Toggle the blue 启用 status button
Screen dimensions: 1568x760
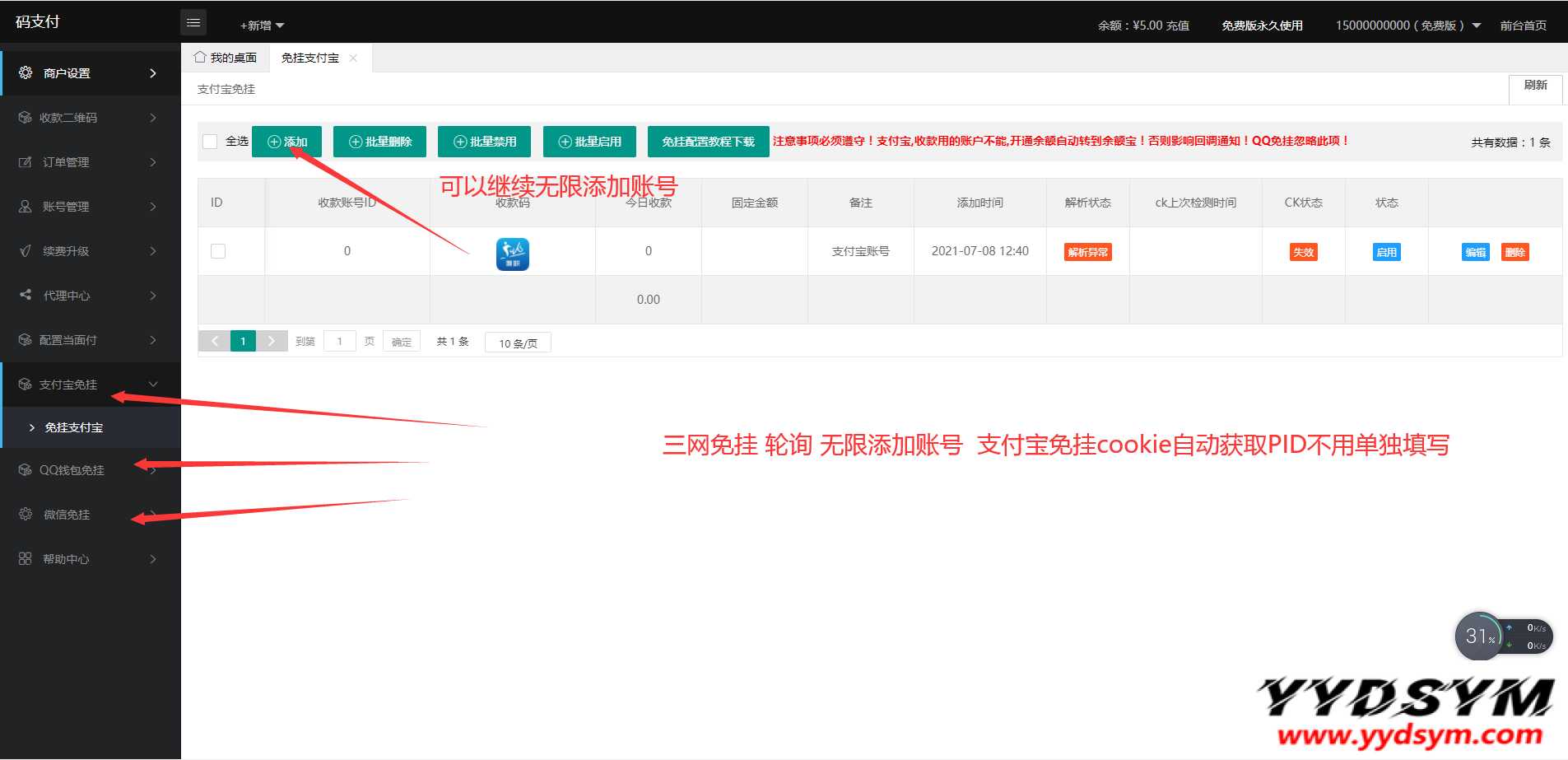1386,252
